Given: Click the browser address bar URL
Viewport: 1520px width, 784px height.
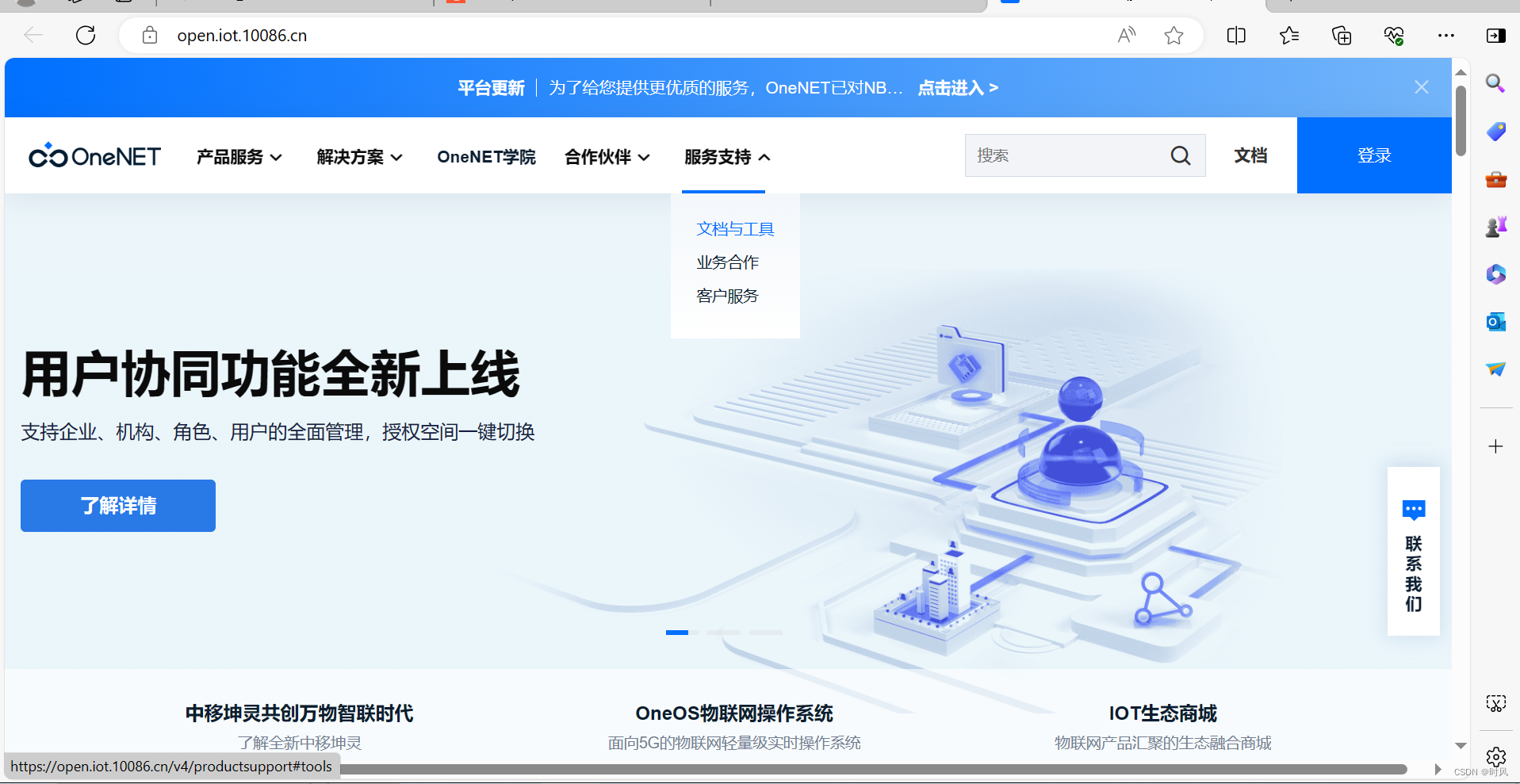Looking at the screenshot, I should [x=242, y=36].
